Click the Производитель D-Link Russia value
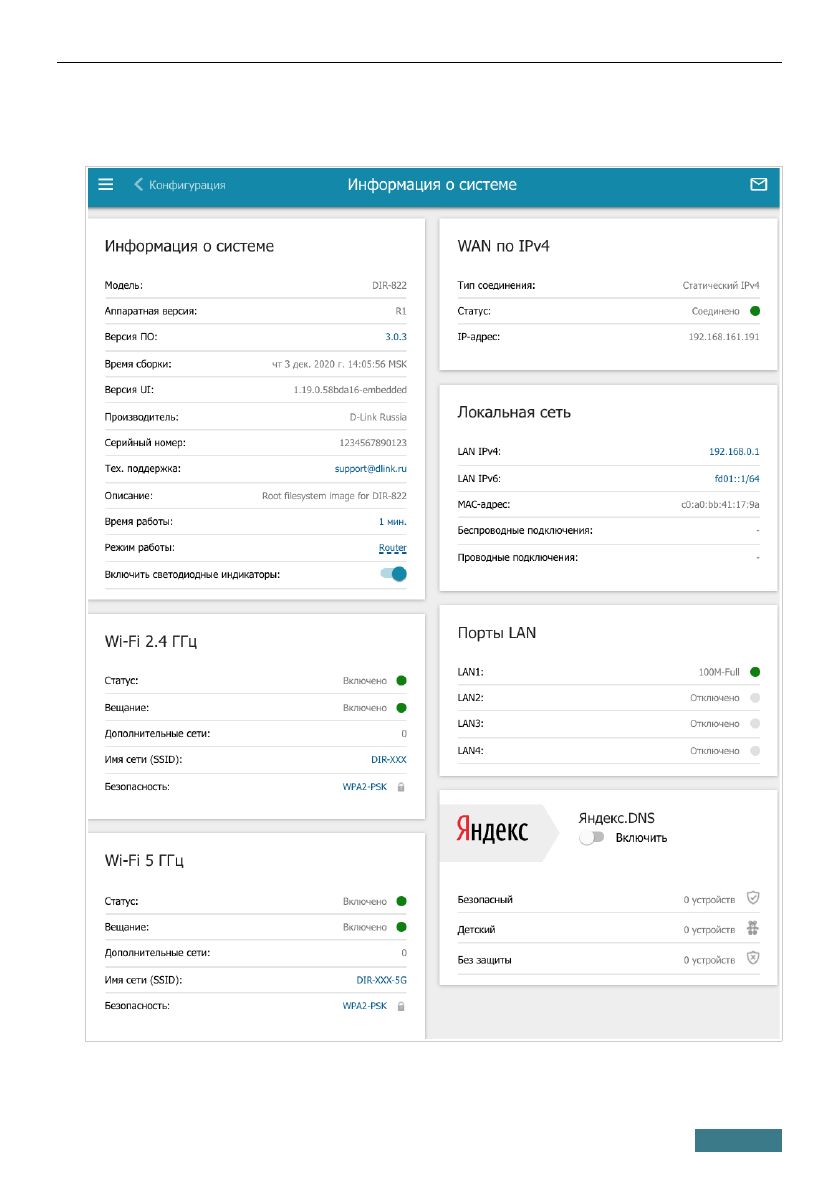The height and width of the screenshot is (1191, 839). (378, 417)
